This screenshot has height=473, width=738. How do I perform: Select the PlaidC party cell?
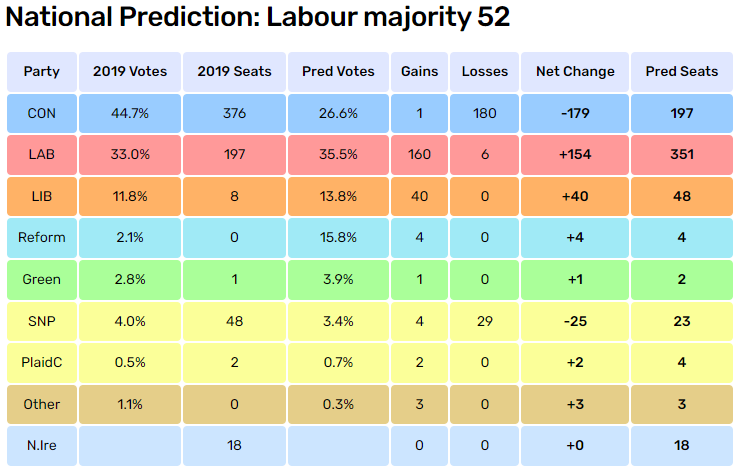41,363
